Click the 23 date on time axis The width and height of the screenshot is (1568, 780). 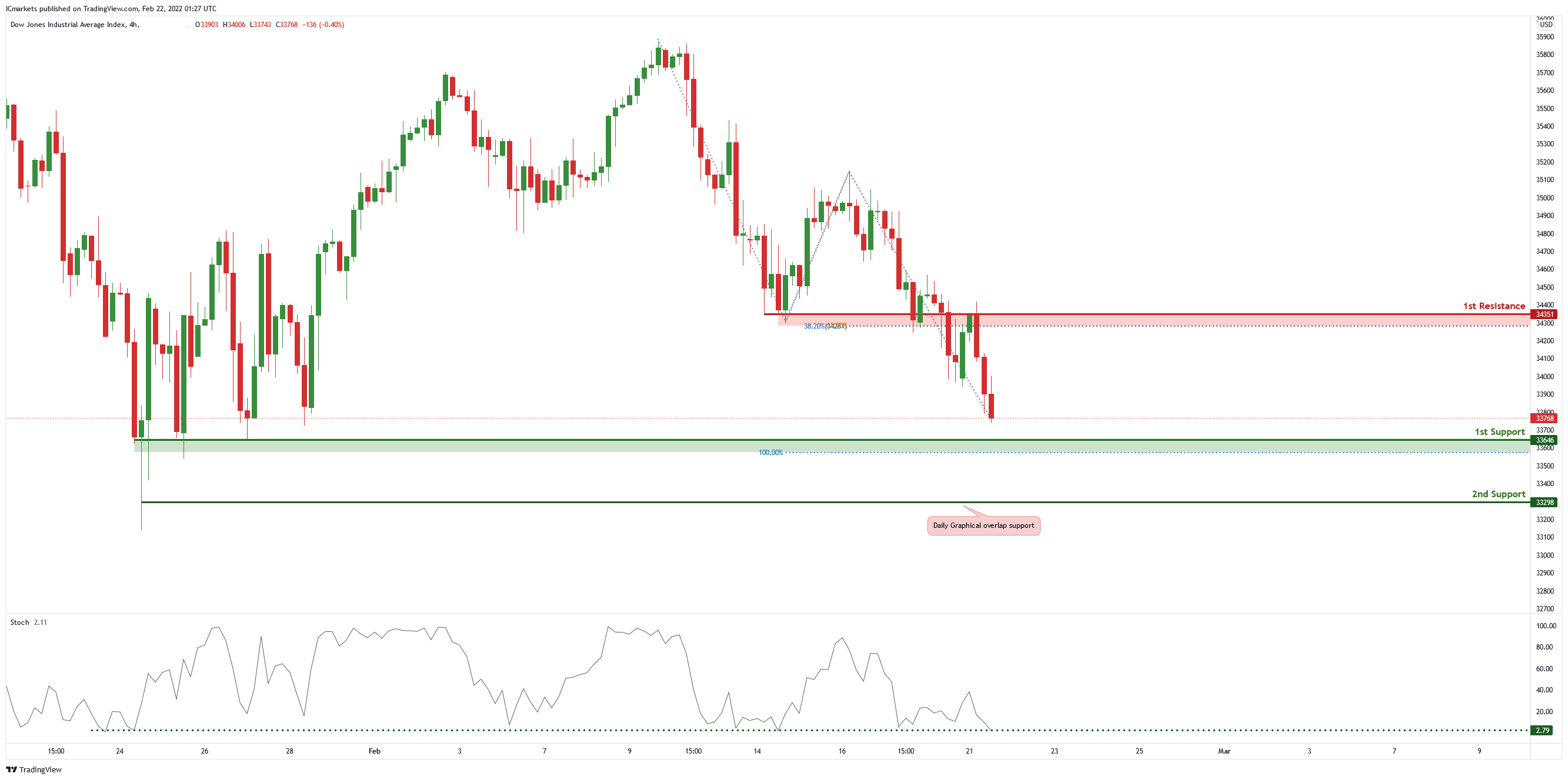(1055, 751)
